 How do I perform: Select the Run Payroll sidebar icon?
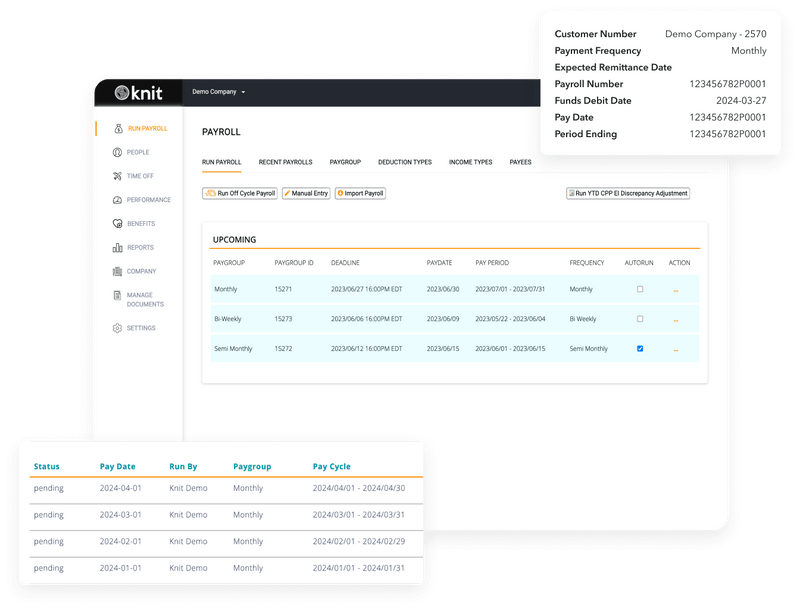point(116,128)
